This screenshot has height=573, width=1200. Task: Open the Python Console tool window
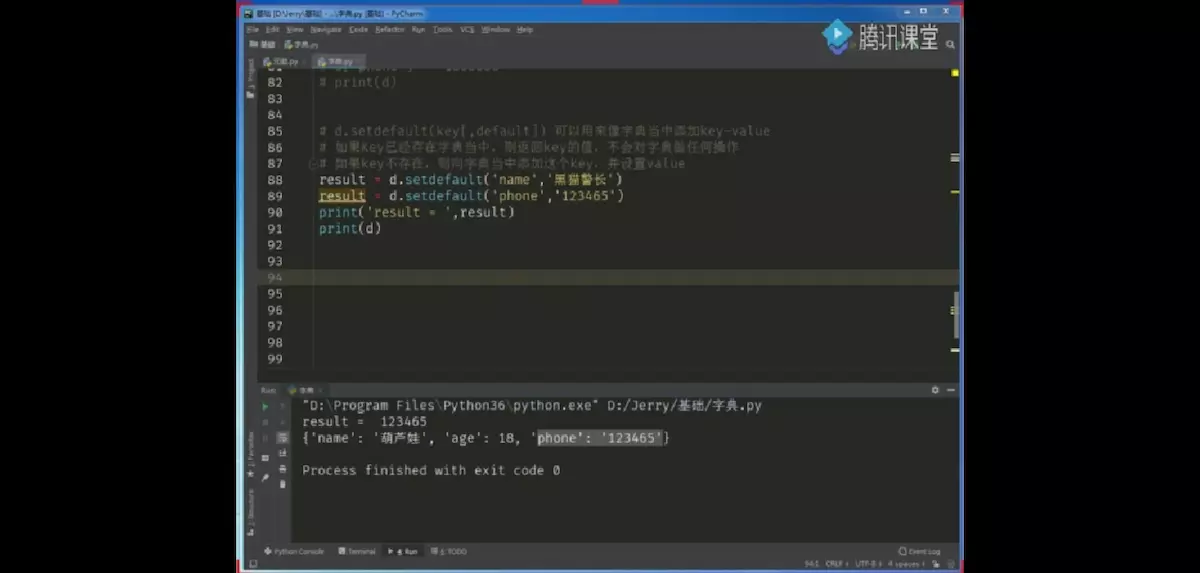[x=294, y=551]
